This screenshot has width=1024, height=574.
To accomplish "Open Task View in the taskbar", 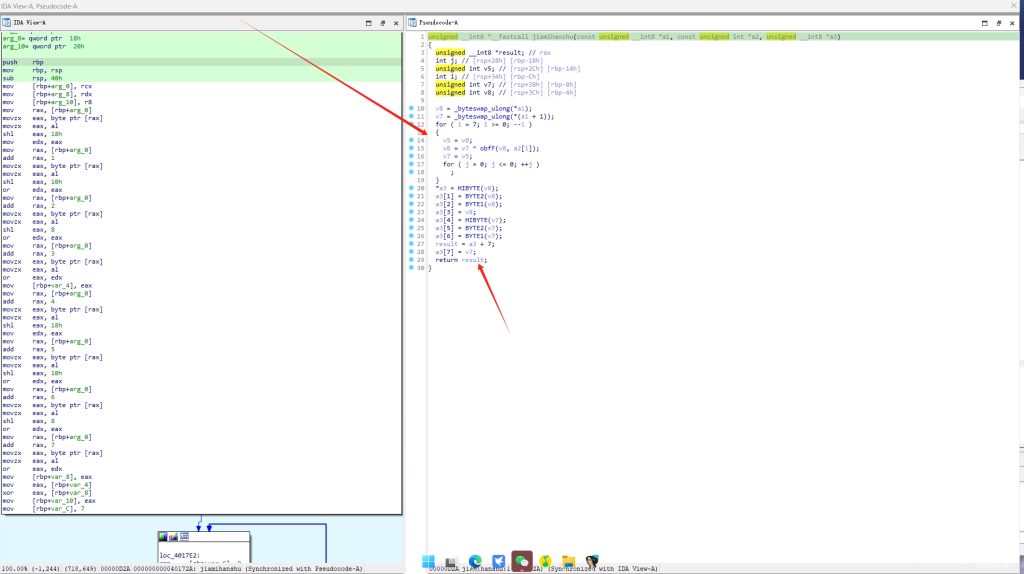I will click(451, 562).
